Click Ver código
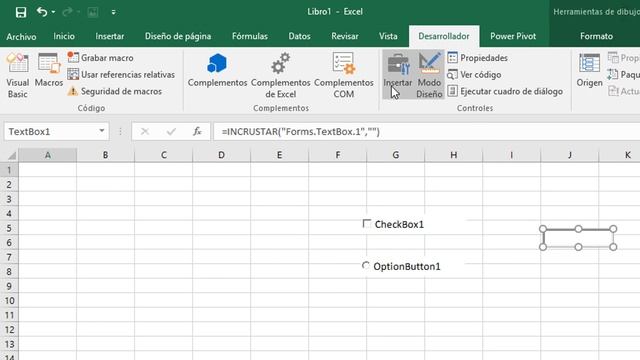 pyautogui.click(x=474, y=74)
